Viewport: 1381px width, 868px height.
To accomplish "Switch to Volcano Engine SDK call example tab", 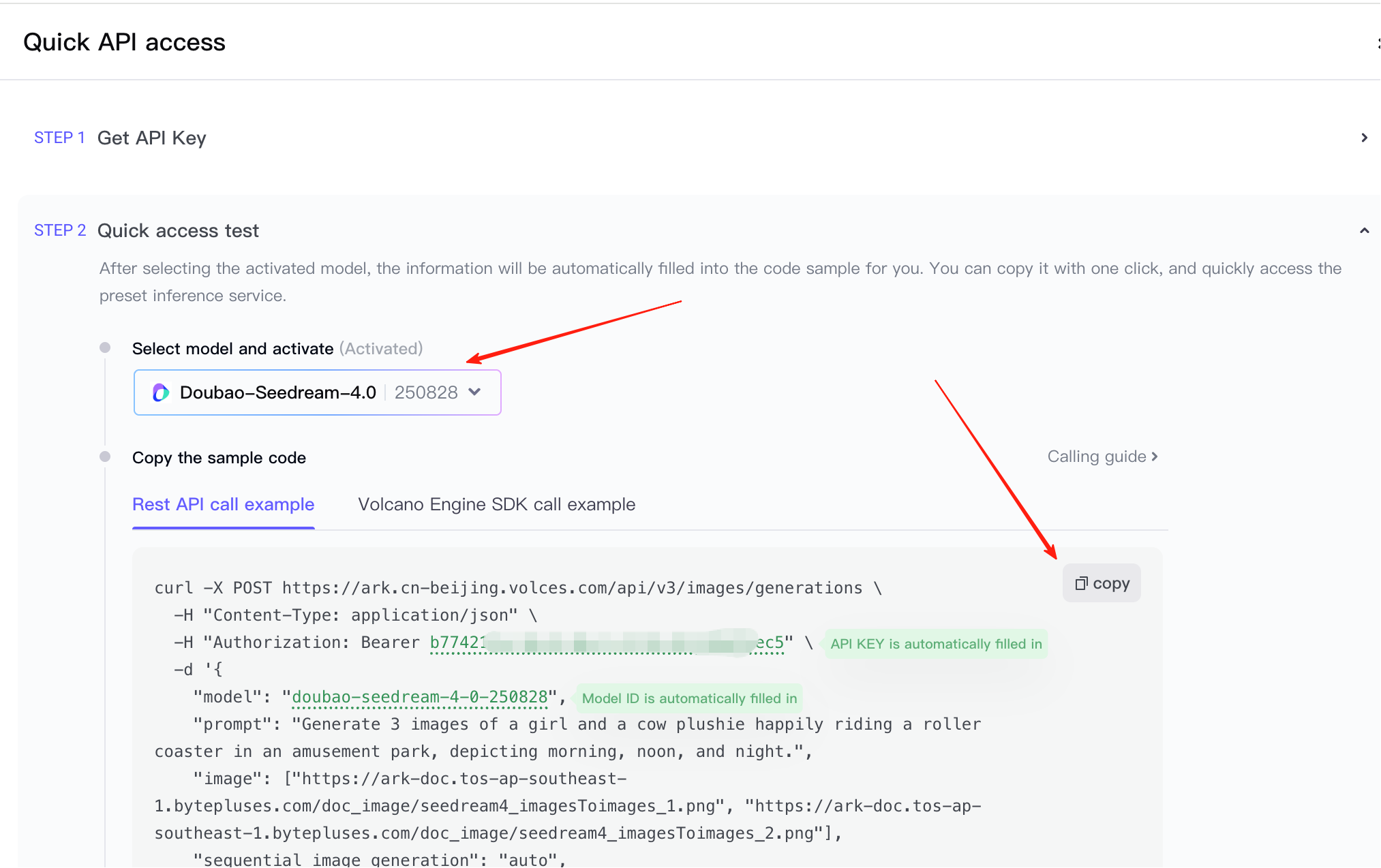I will click(x=496, y=504).
